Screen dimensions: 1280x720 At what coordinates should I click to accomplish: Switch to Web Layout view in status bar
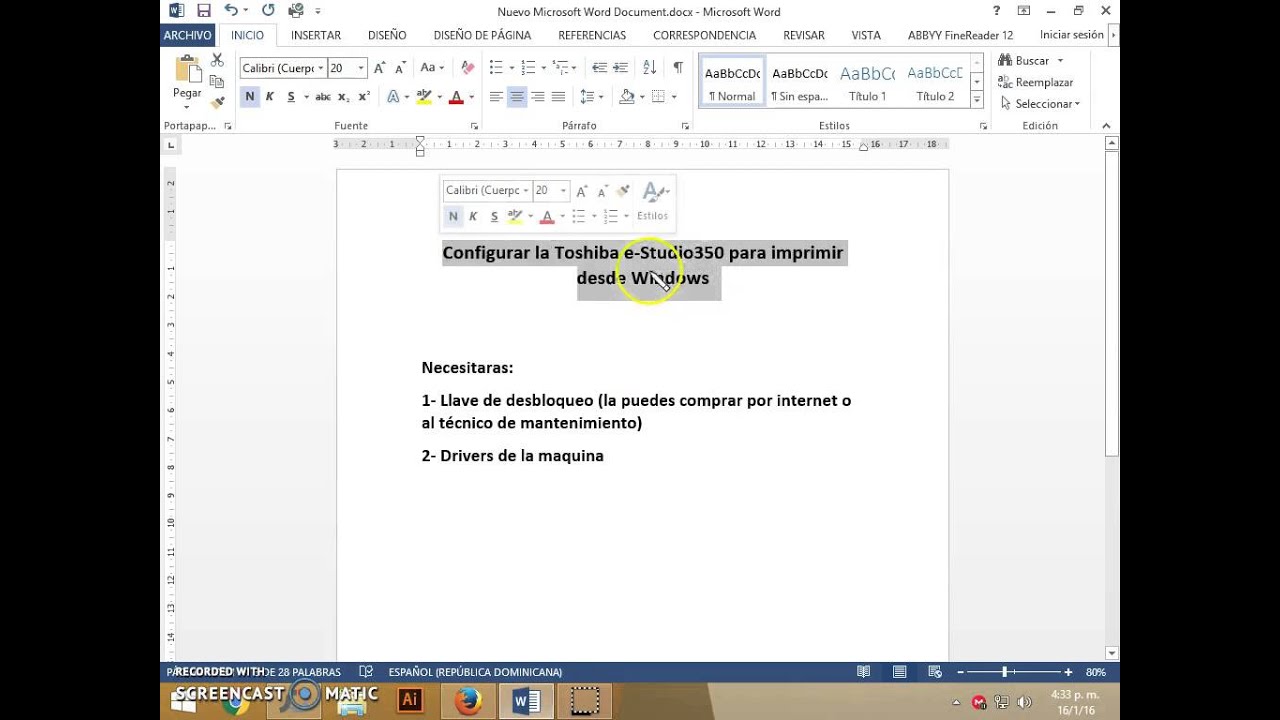(x=935, y=672)
